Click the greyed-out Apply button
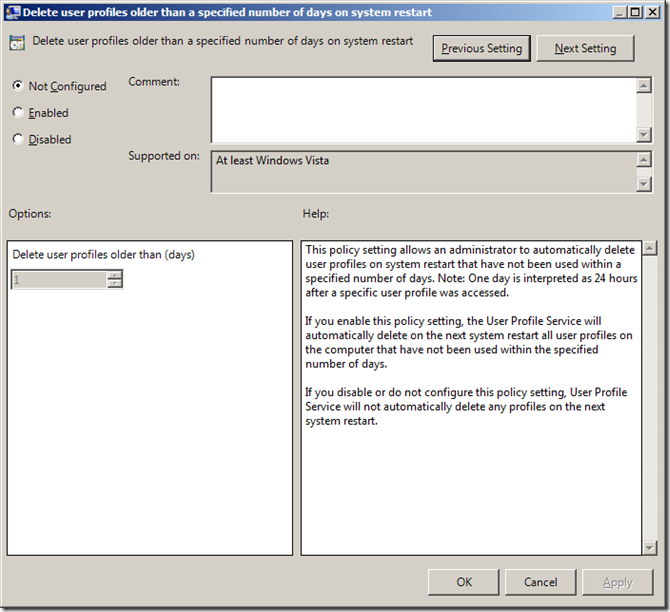Viewport: 670px width, 612px height. [x=617, y=582]
